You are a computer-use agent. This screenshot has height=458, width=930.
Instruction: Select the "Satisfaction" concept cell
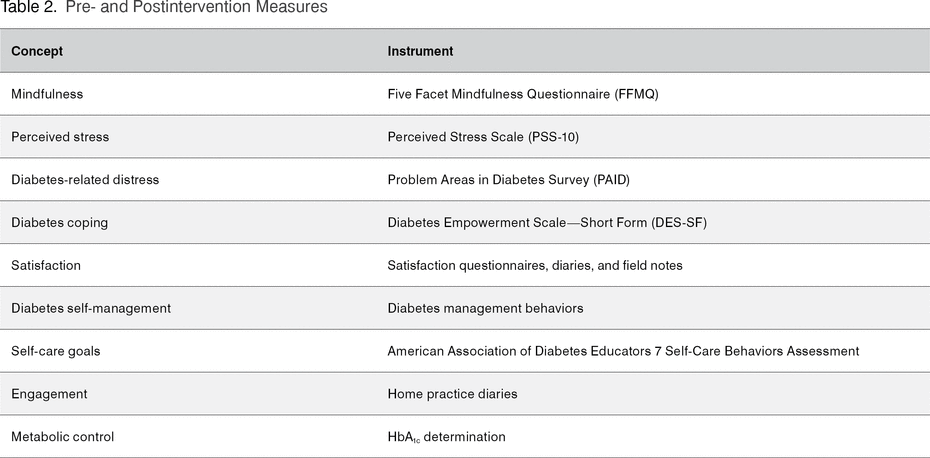click(x=46, y=266)
